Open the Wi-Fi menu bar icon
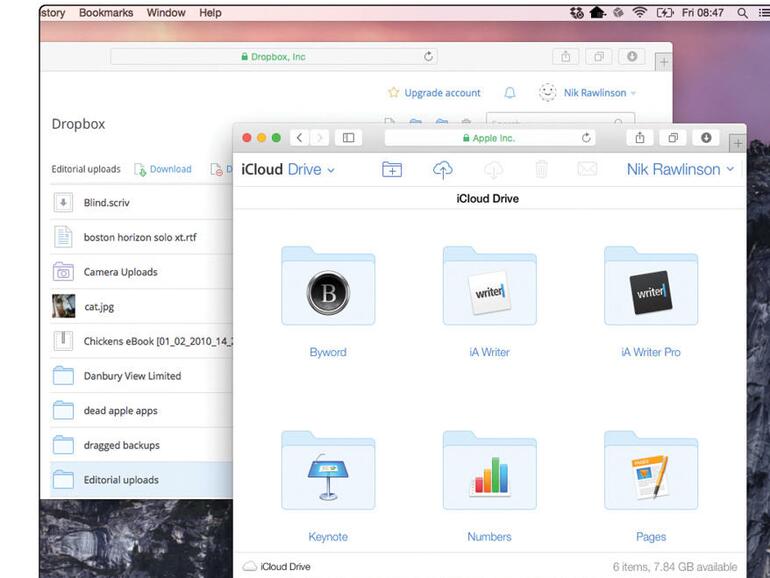 639,12
